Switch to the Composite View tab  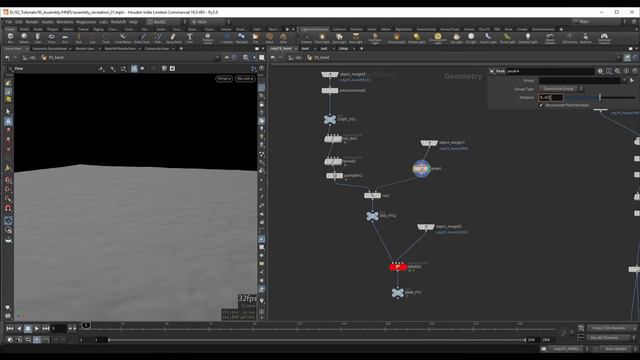coord(156,49)
